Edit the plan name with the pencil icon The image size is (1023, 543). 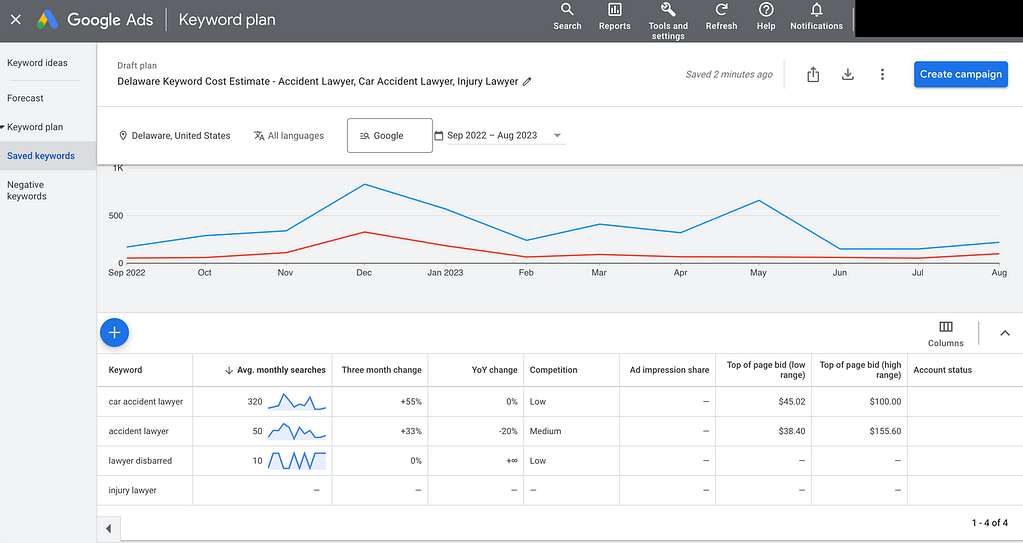coord(527,82)
